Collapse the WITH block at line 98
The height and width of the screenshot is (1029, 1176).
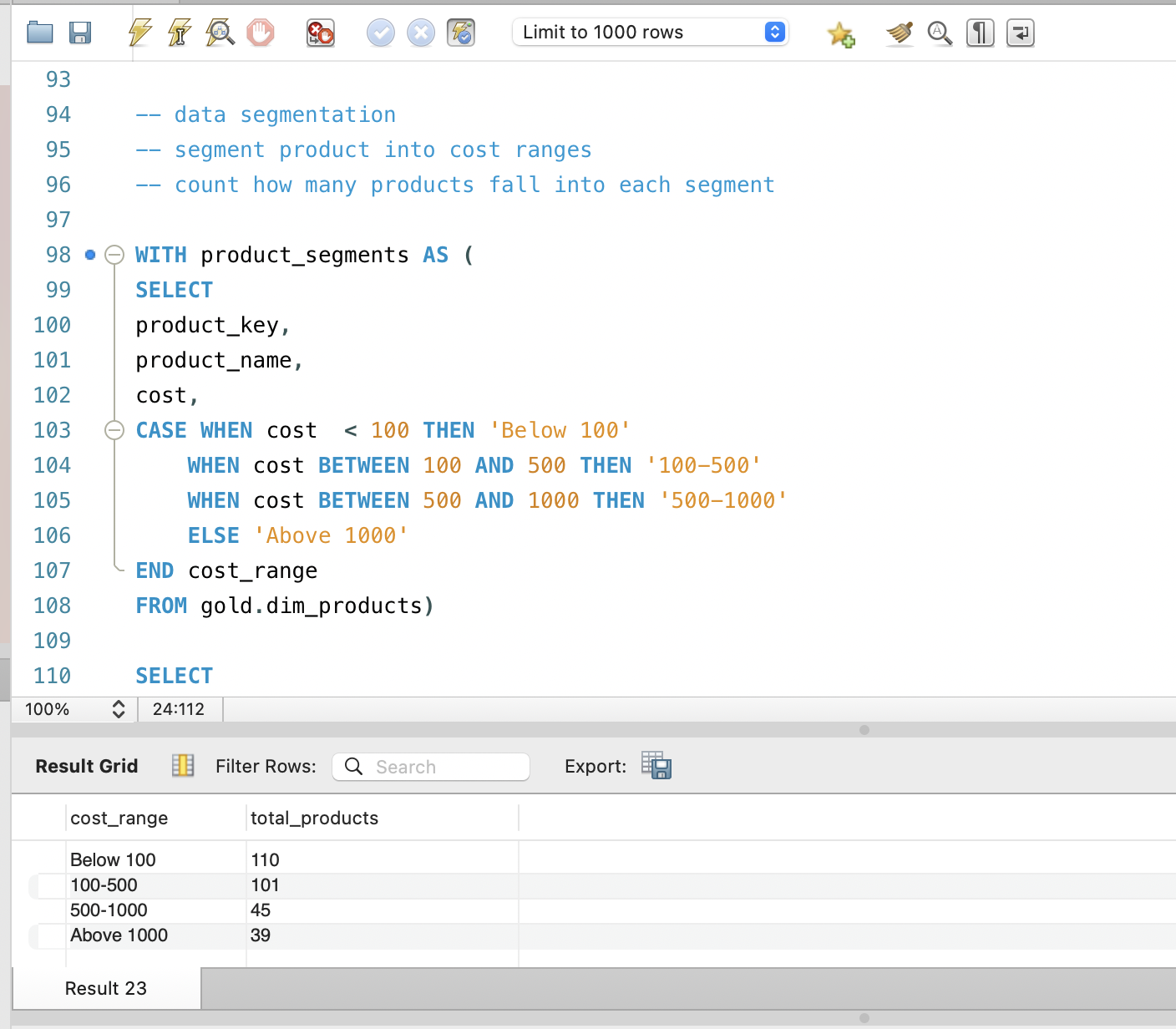click(114, 255)
